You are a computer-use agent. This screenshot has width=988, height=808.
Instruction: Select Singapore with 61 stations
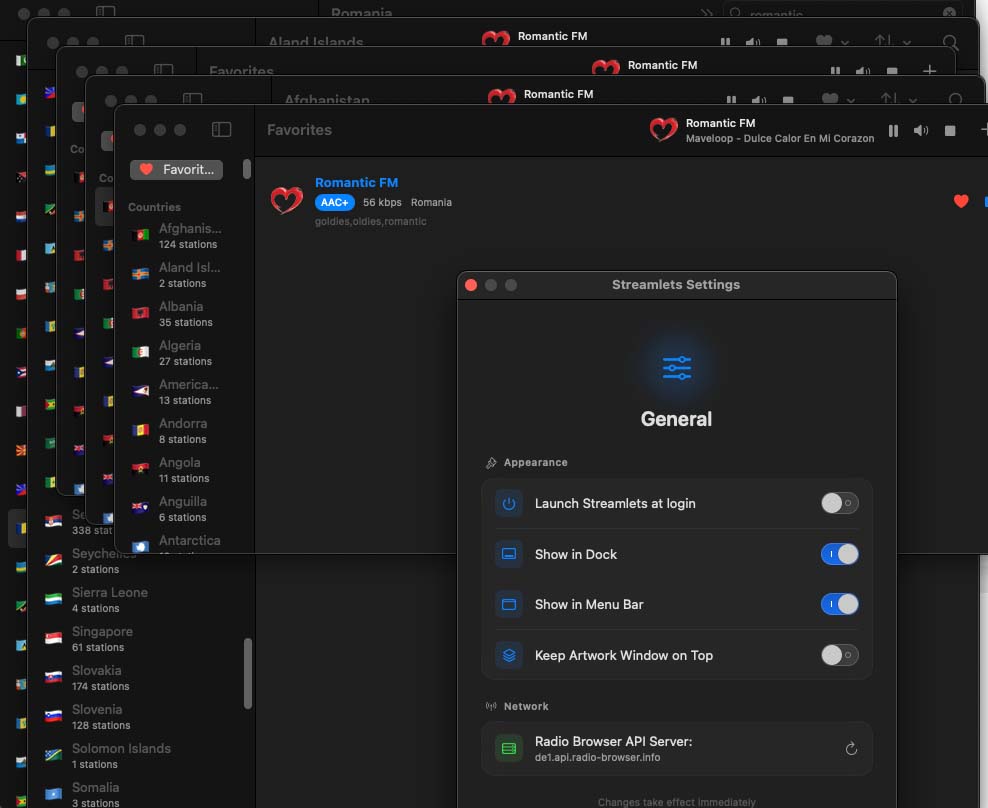point(140,638)
